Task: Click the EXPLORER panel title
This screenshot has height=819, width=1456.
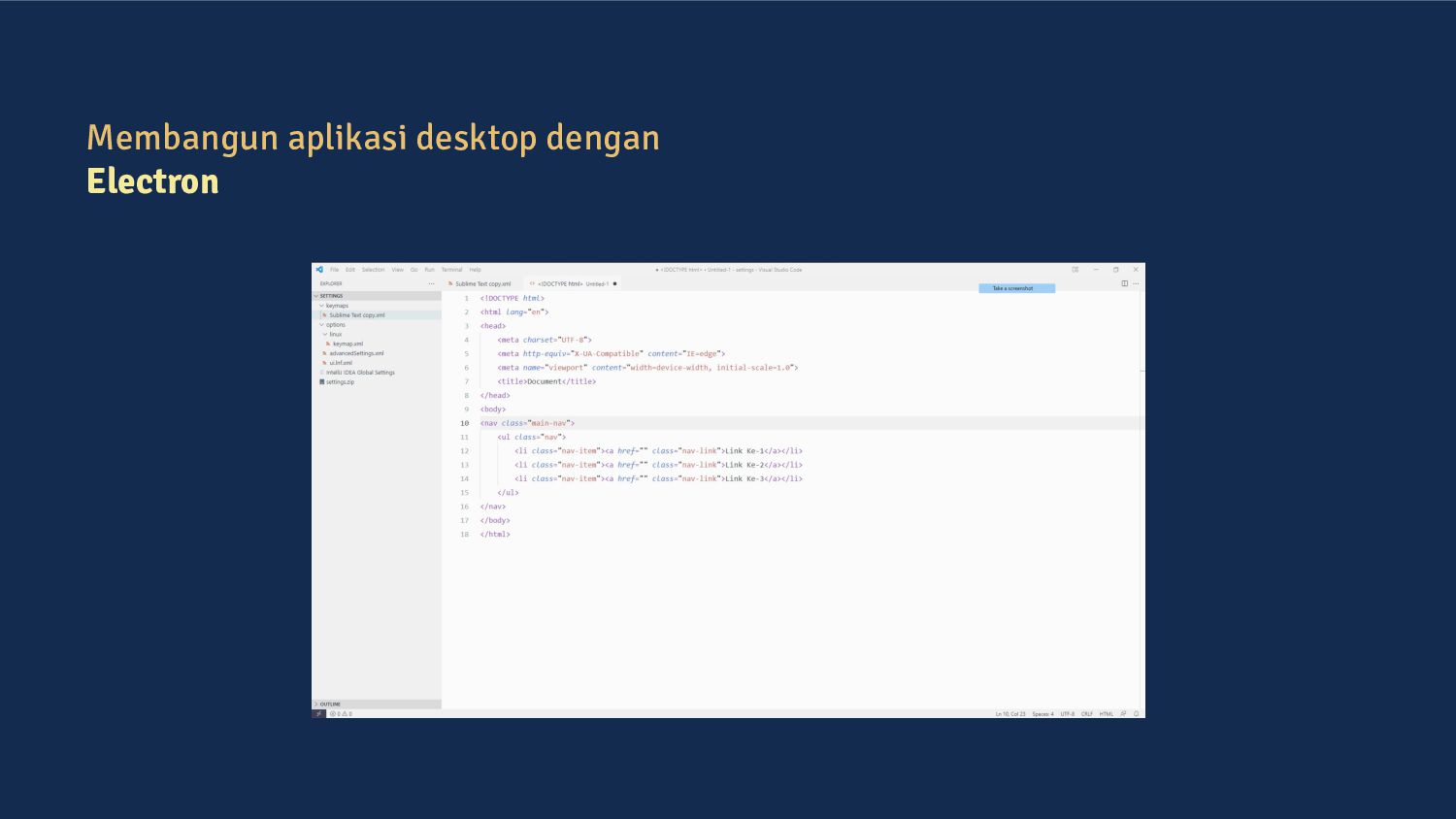Action: (331, 283)
